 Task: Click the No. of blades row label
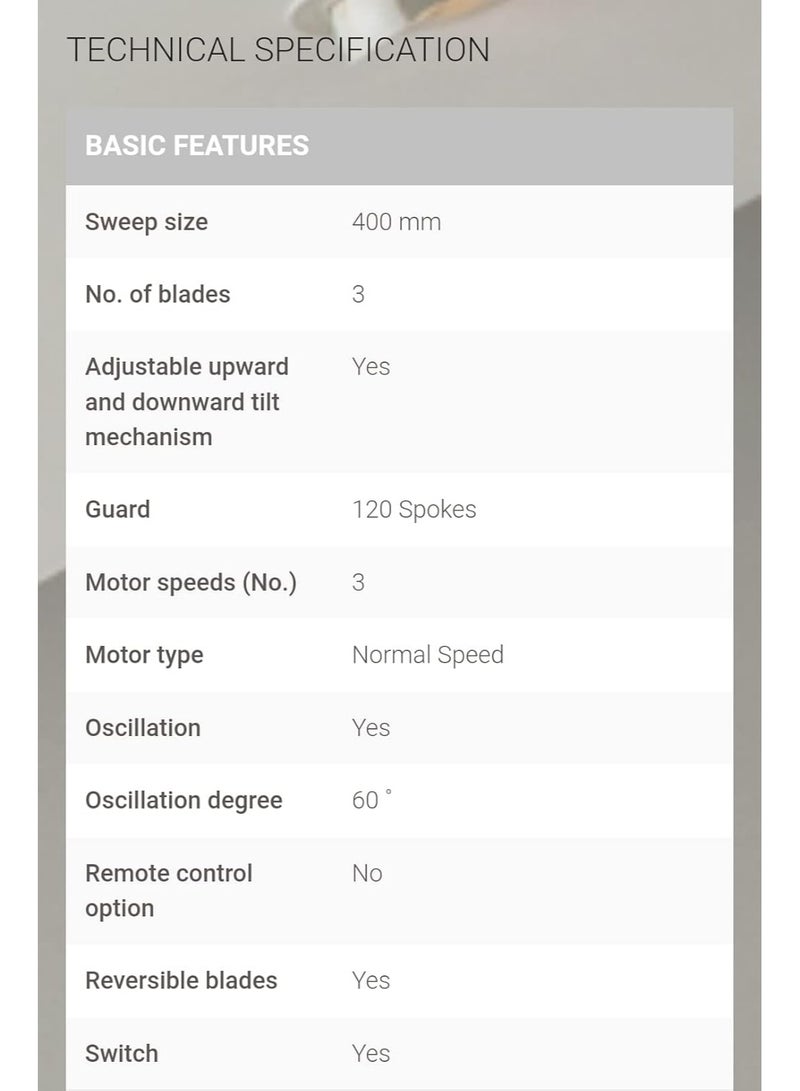pyautogui.click(x=157, y=294)
